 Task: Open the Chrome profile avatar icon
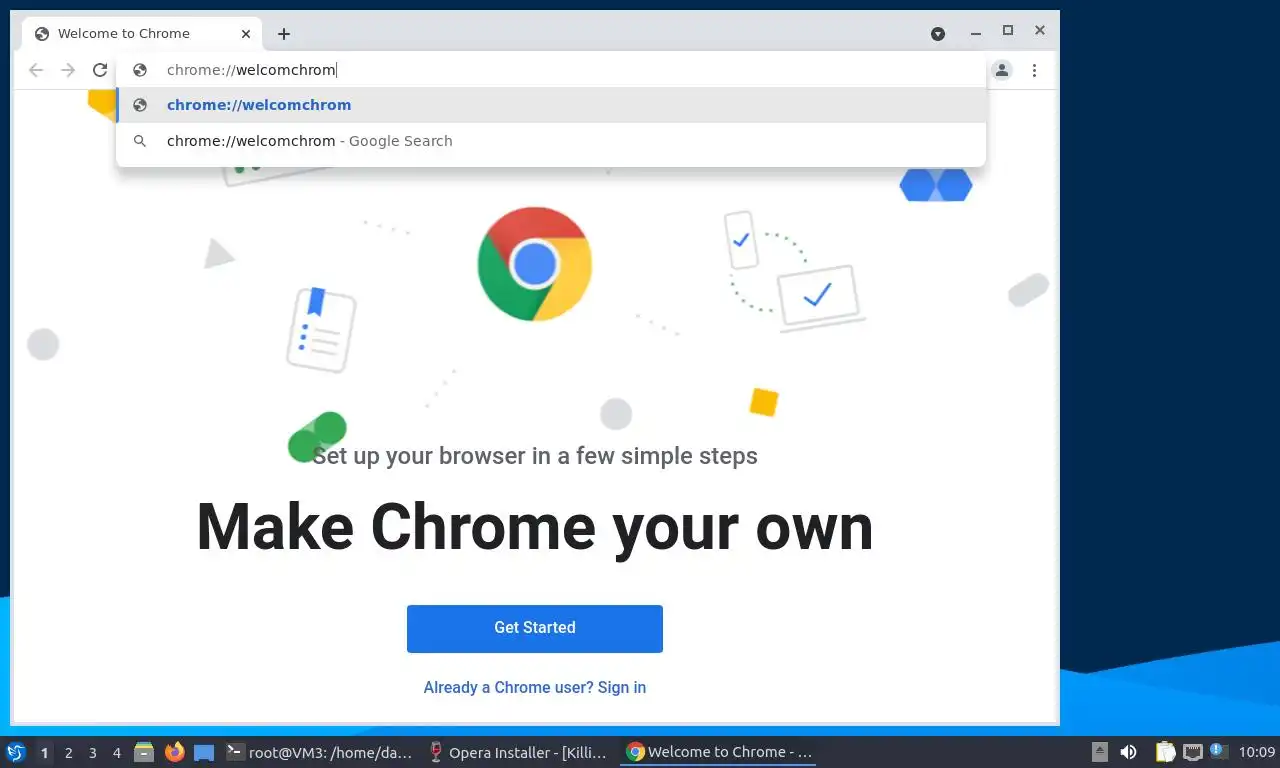(1002, 70)
